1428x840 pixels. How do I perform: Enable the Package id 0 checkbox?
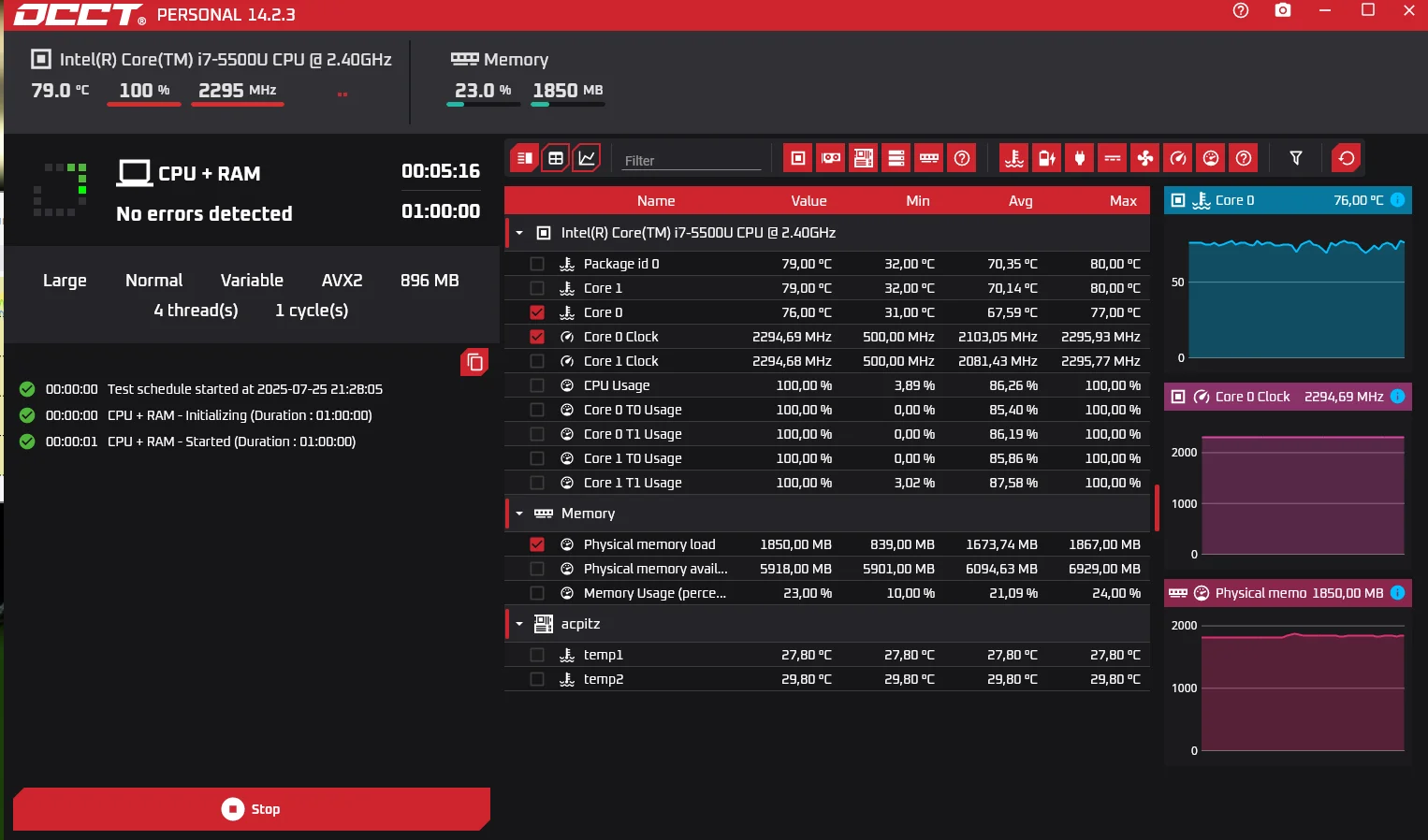pyautogui.click(x=537, y=264)
